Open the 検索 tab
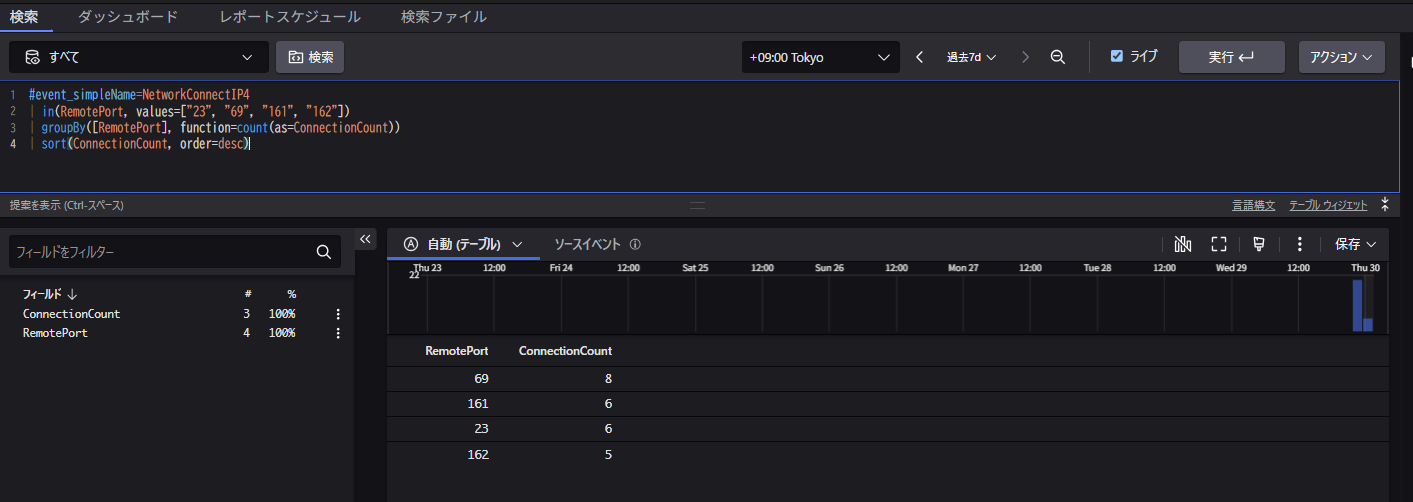 tap(24, 17)
